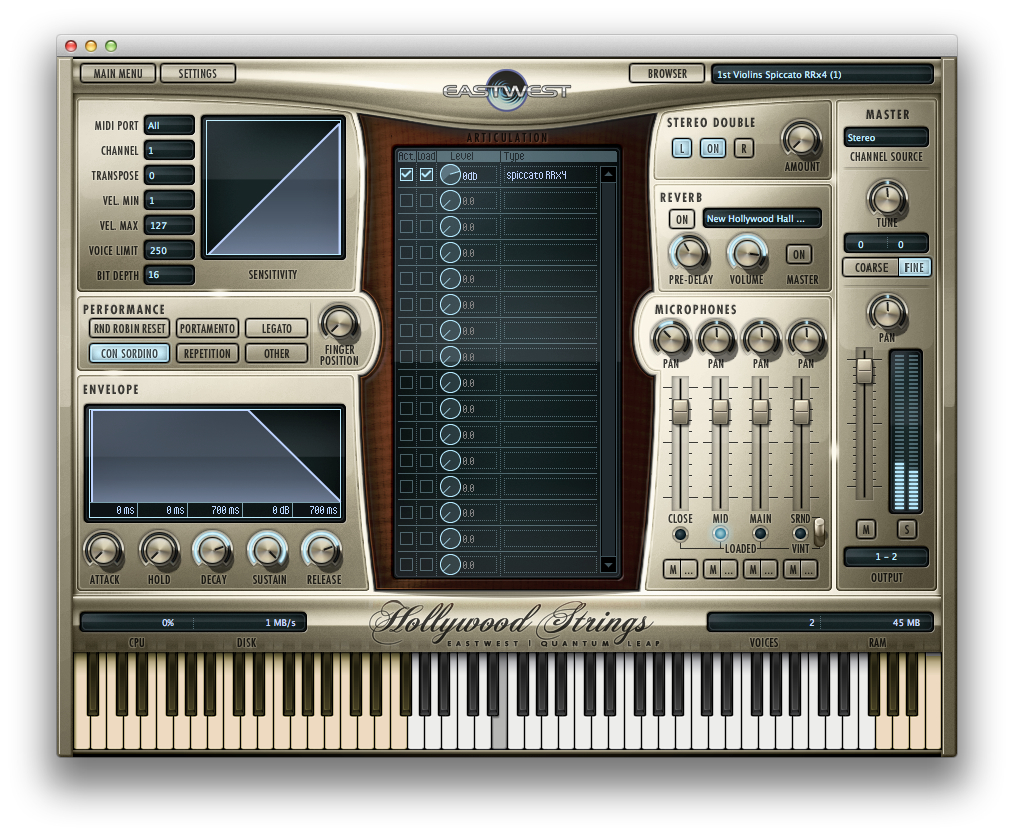
Task: Enable the Repetition button
Action: click(x=207, y=353)
